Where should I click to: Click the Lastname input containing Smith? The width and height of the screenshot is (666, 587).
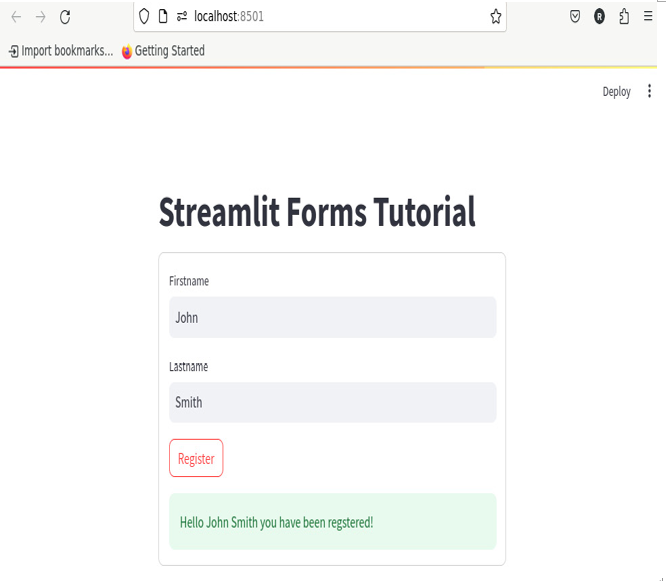[333, 402]
